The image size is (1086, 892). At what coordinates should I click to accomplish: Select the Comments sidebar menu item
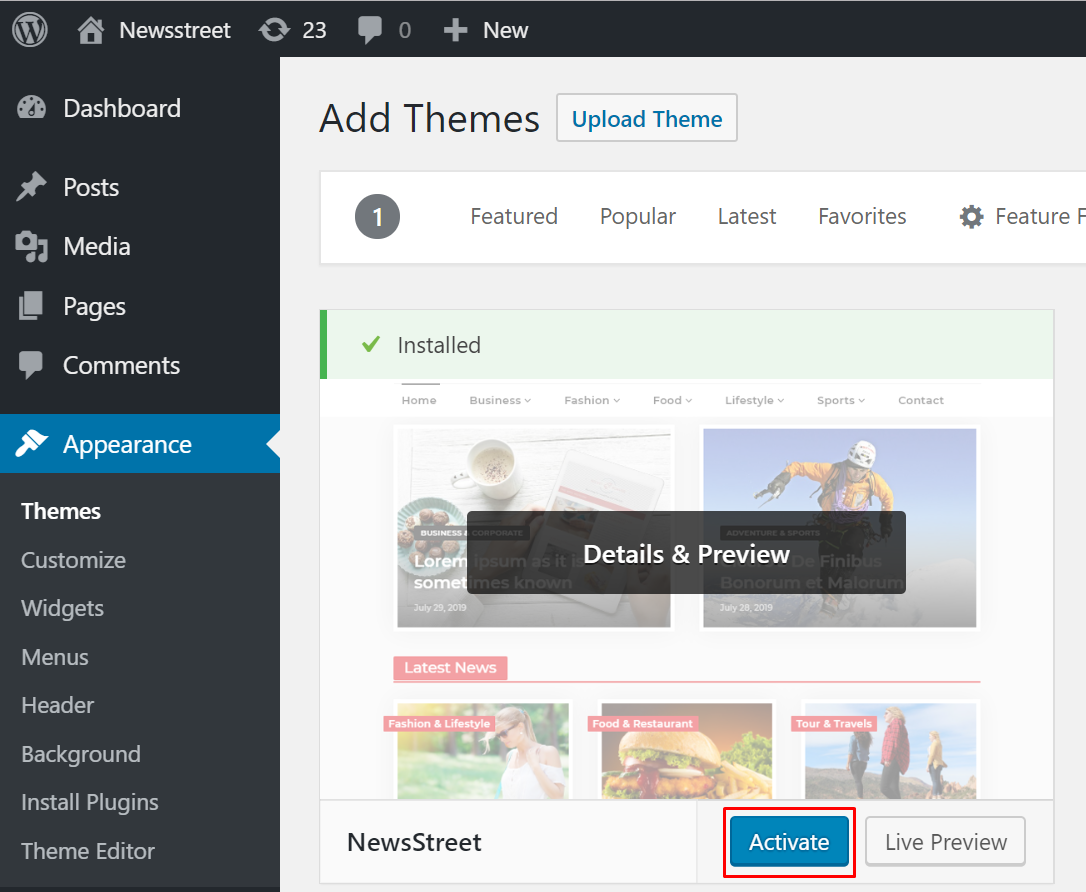pos(121,366)
